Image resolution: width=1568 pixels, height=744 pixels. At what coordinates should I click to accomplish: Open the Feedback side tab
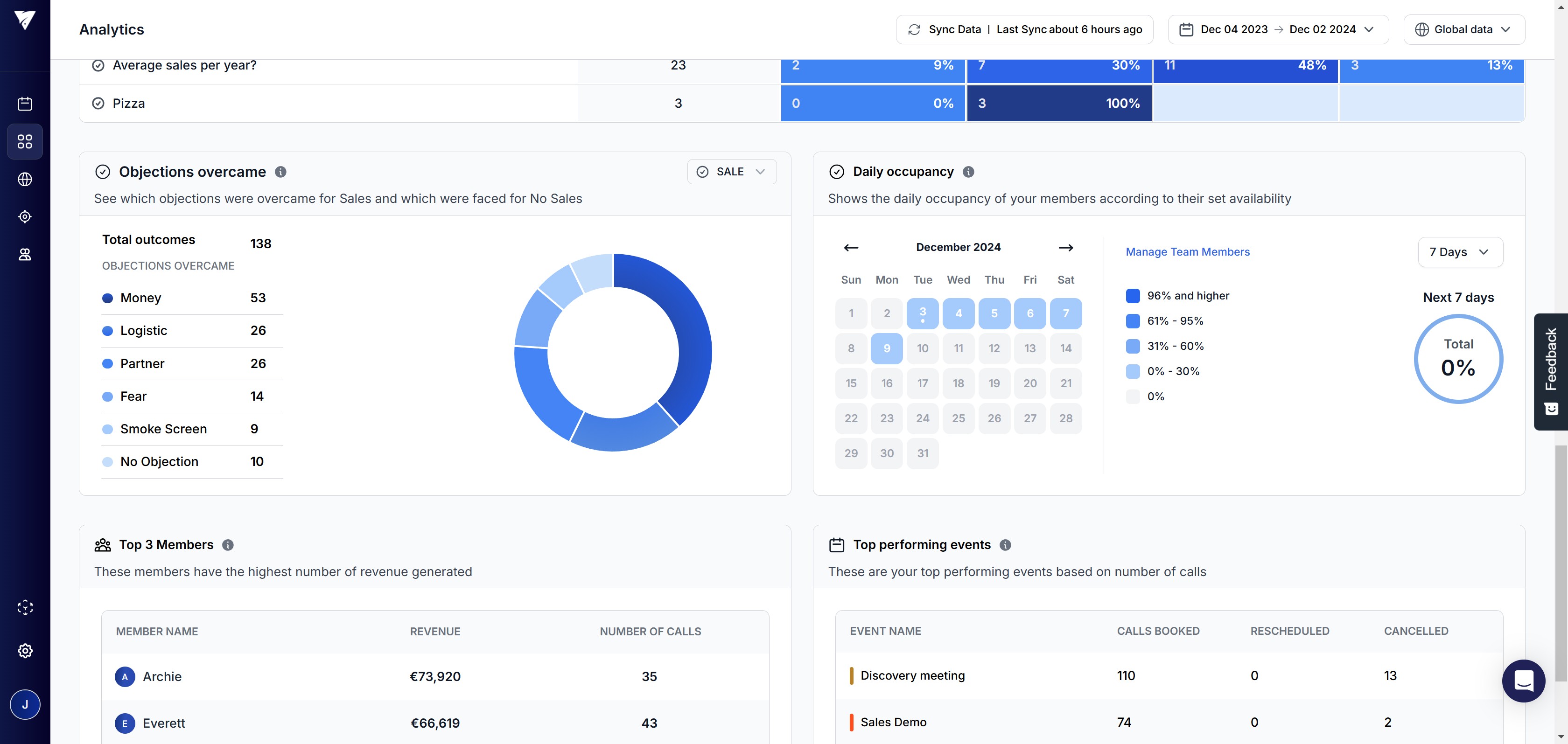1550,372
